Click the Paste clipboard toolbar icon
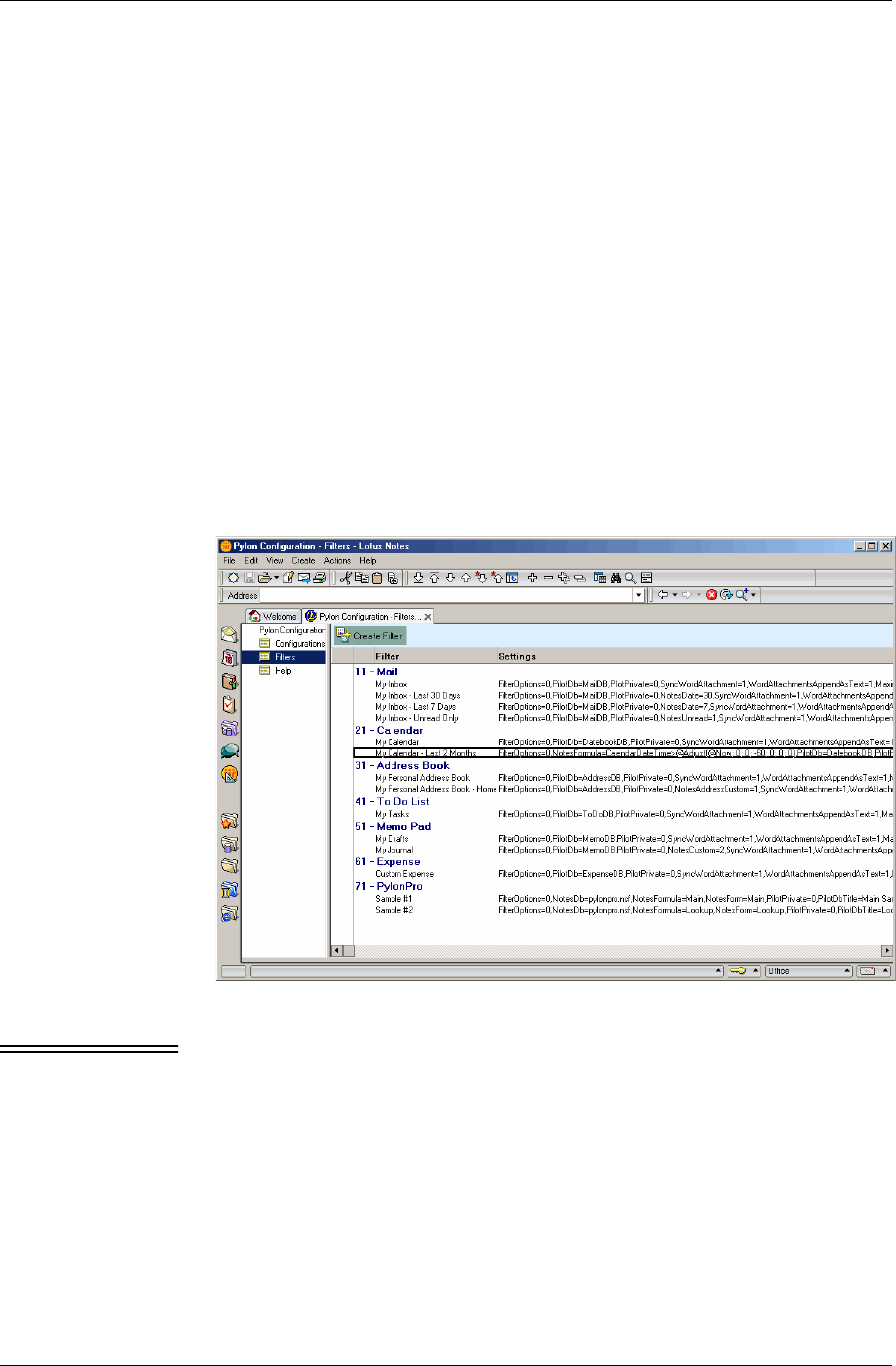Image resolution: width=896 pixels, height=1366 pixels. pos(376,578)
